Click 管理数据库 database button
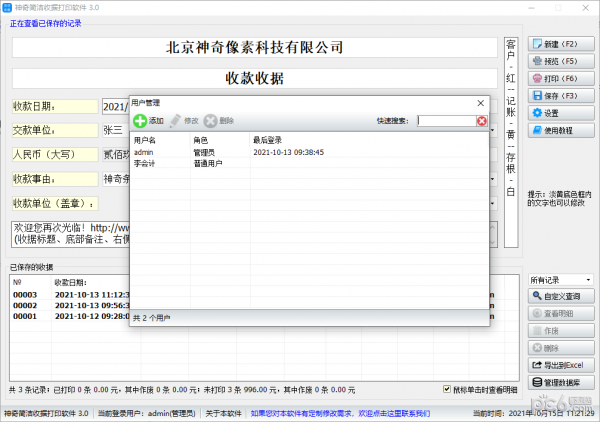 561,382
